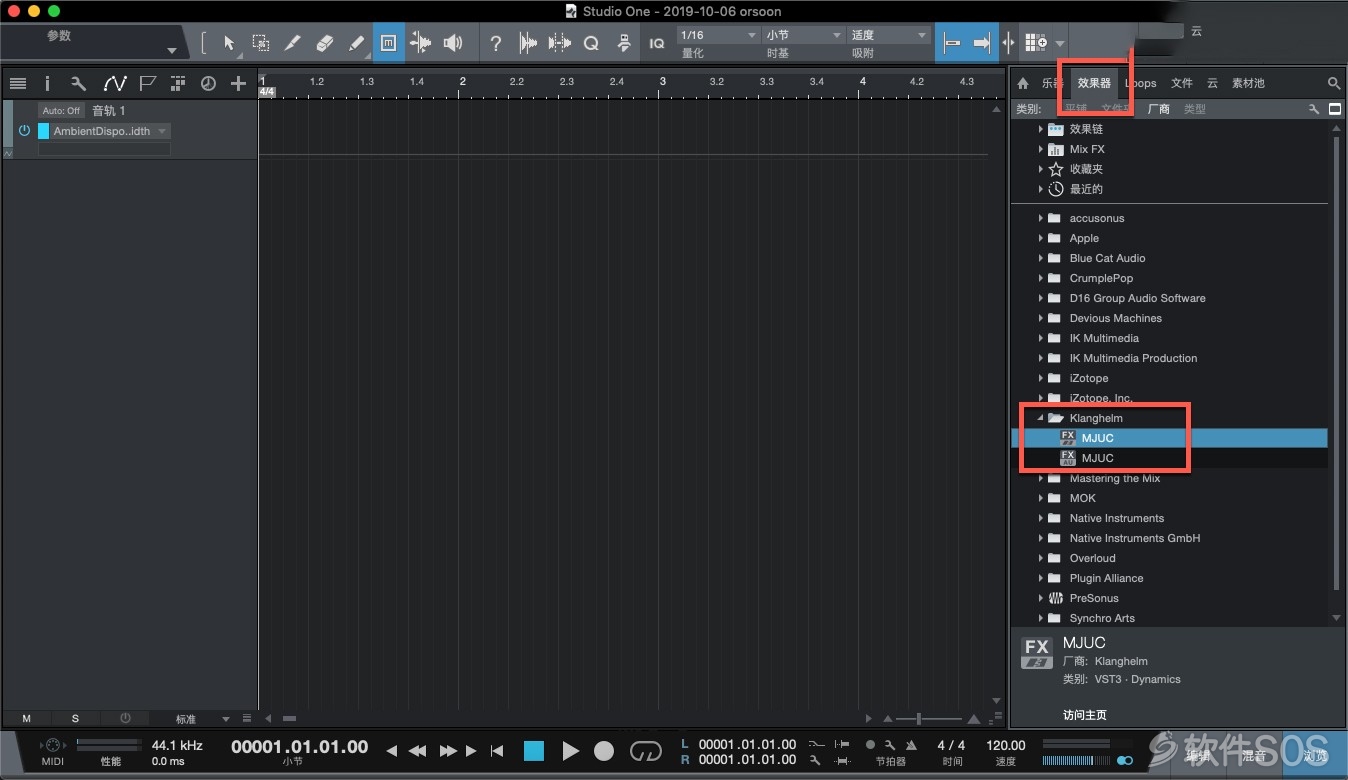Click the 120.00 tempo value
Screen dimensions: 1348x780
point(1006,745)
